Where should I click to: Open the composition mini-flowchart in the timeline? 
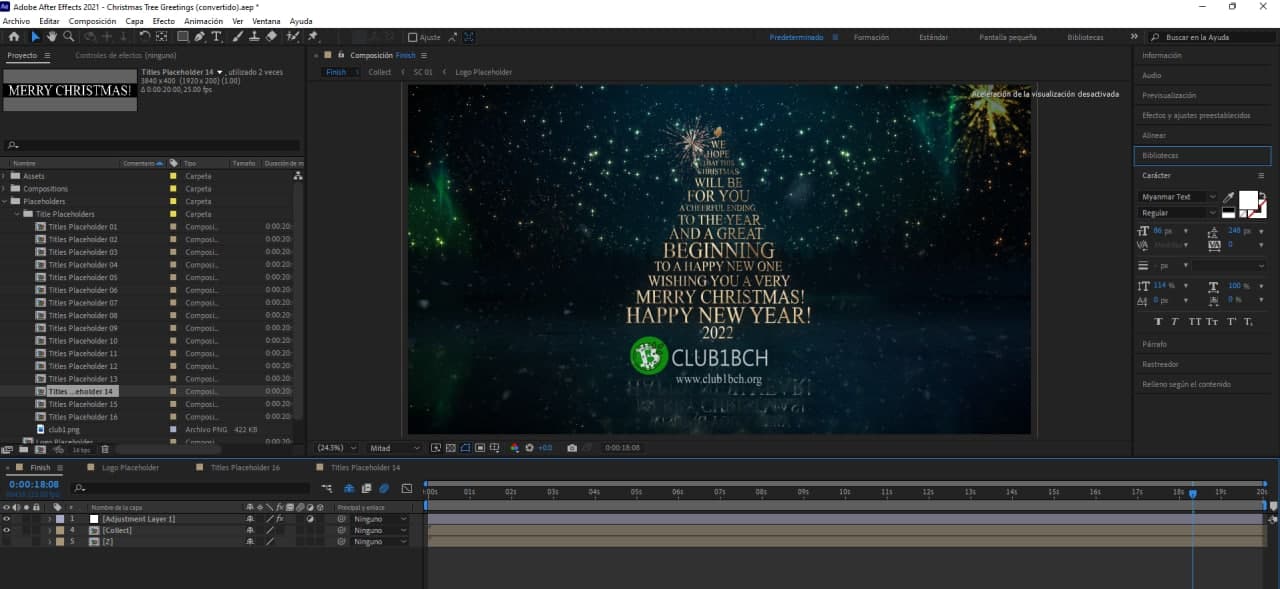click(327, 488)
